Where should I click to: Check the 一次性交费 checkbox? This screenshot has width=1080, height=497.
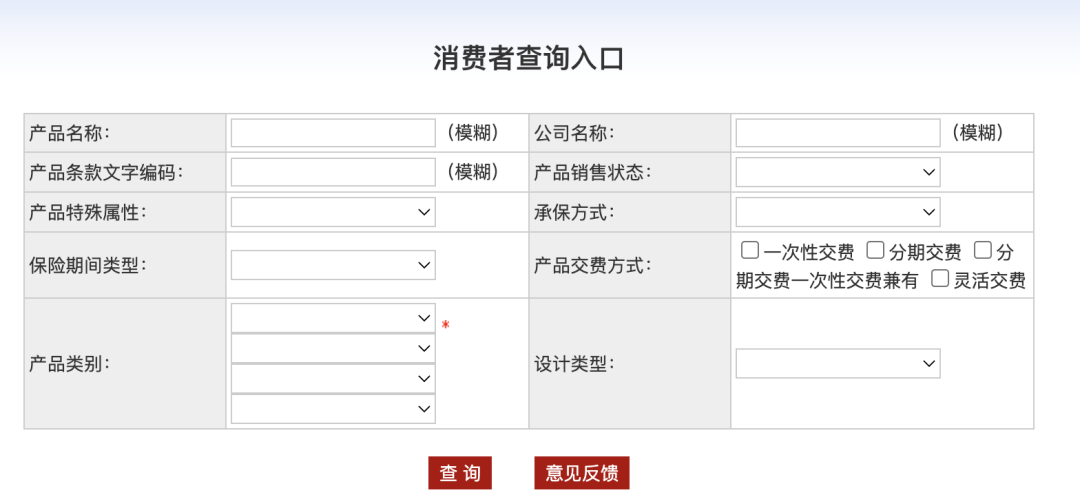coord(749,250)
